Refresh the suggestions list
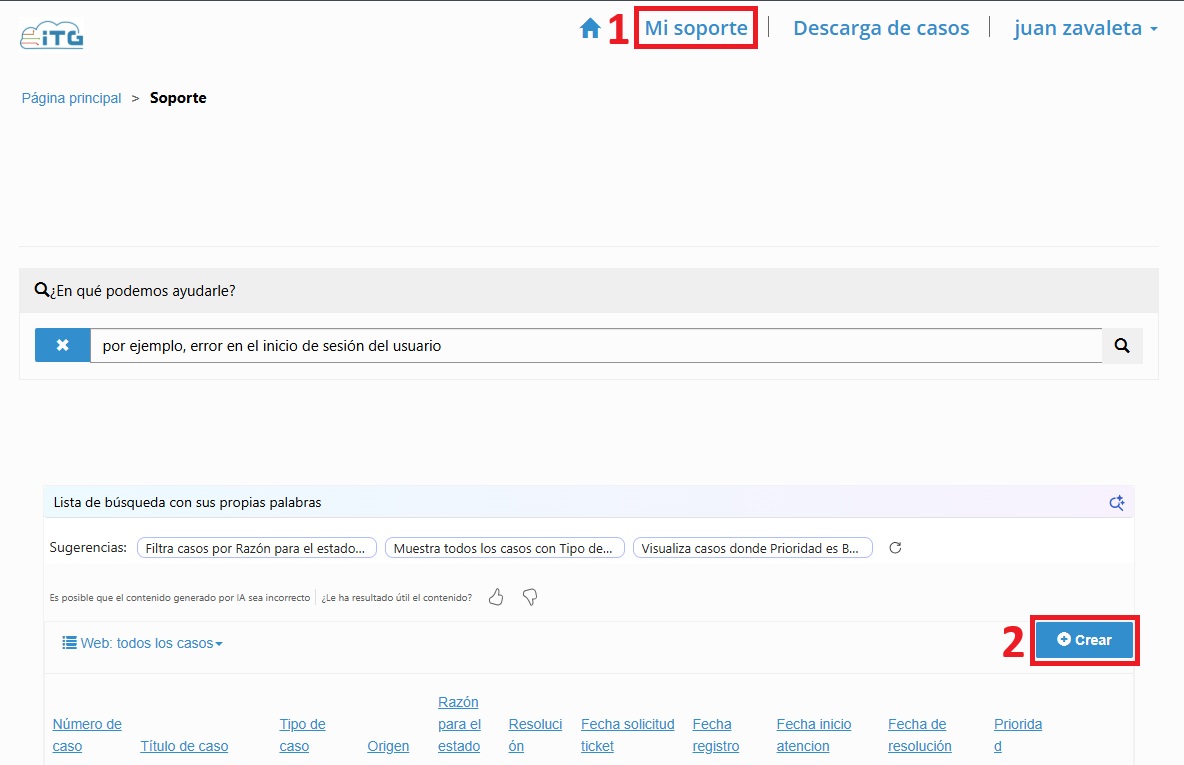The image size is (1184, 765). pos(896,548)
